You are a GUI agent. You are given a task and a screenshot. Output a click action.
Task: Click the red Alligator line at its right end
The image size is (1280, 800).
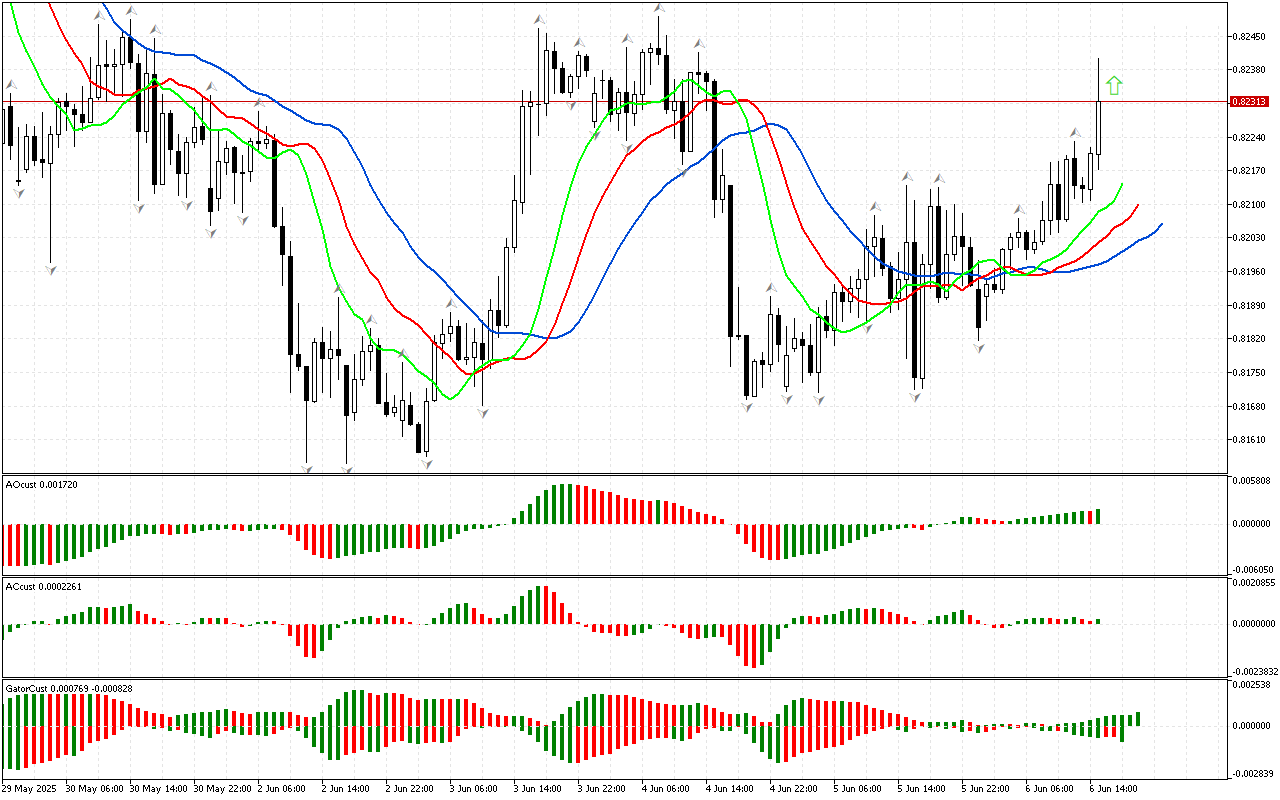pyautogui.click(x=1136, y=206)
